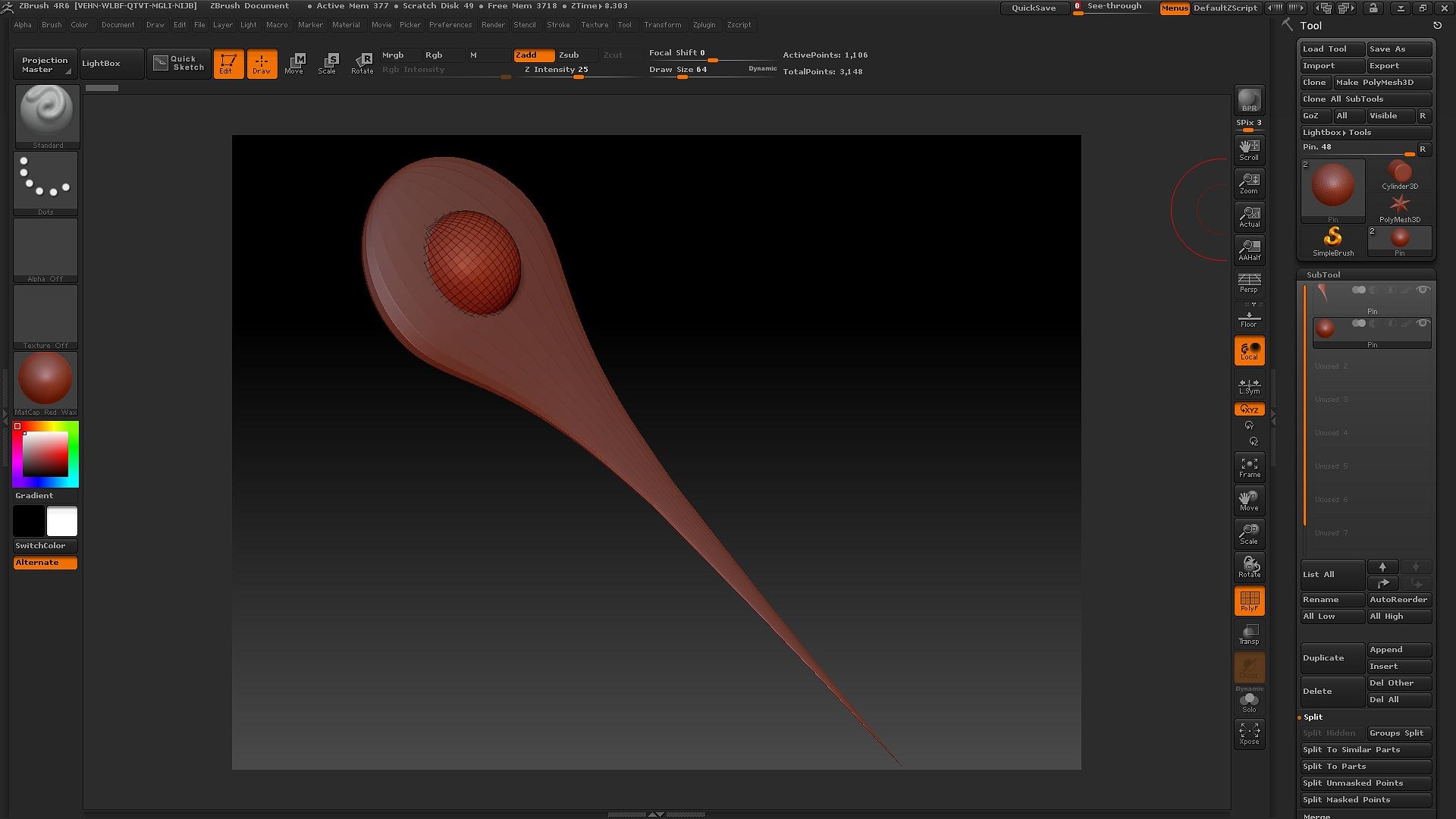
Task: Click the large Pin tool thumbnail
Action: (1332, 191)
